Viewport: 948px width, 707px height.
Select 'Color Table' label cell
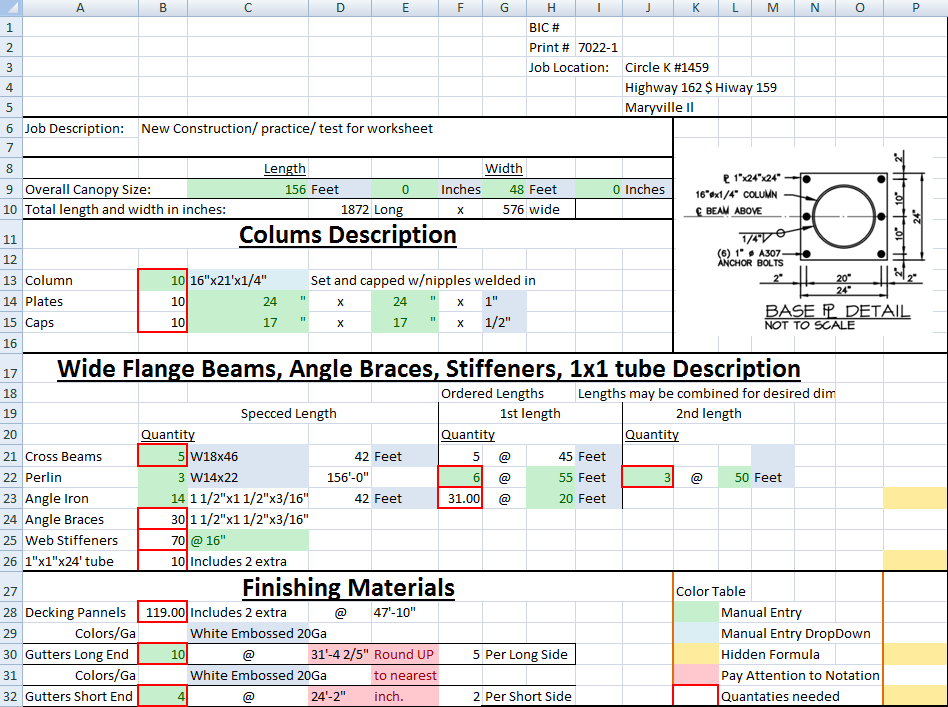pyautogui.click(x=710, y=591)
